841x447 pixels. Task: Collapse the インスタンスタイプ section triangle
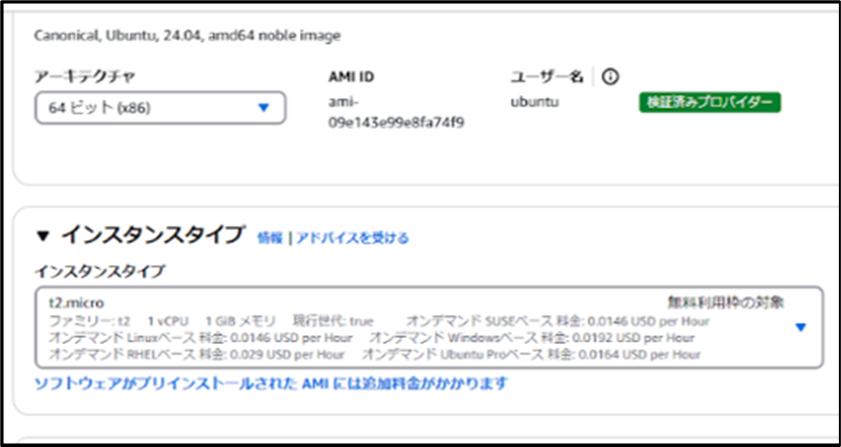(x=42, y=236)
